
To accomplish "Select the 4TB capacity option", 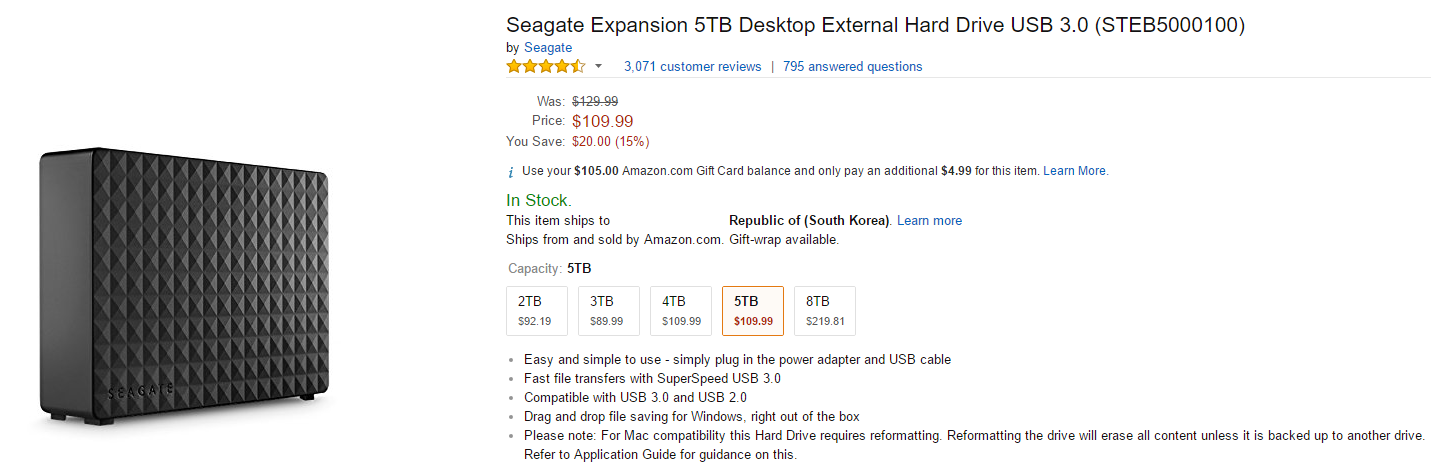I will [x=681, y=311].
